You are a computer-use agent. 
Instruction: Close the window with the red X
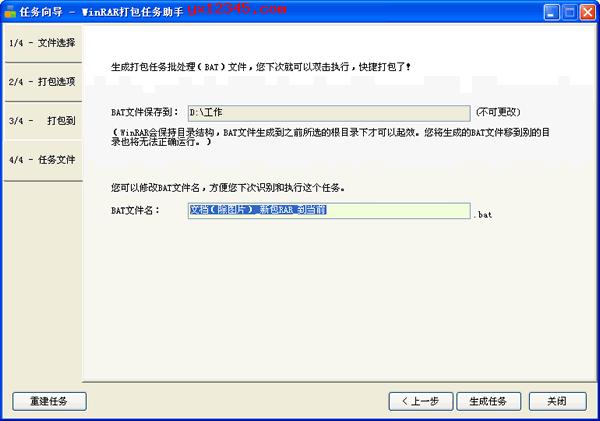587,13
